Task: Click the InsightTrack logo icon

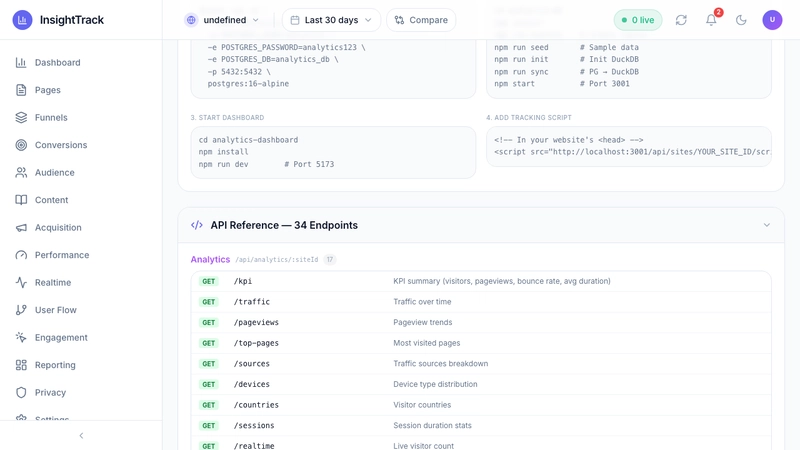Action: pyautogui.click(x=22, y=20)
